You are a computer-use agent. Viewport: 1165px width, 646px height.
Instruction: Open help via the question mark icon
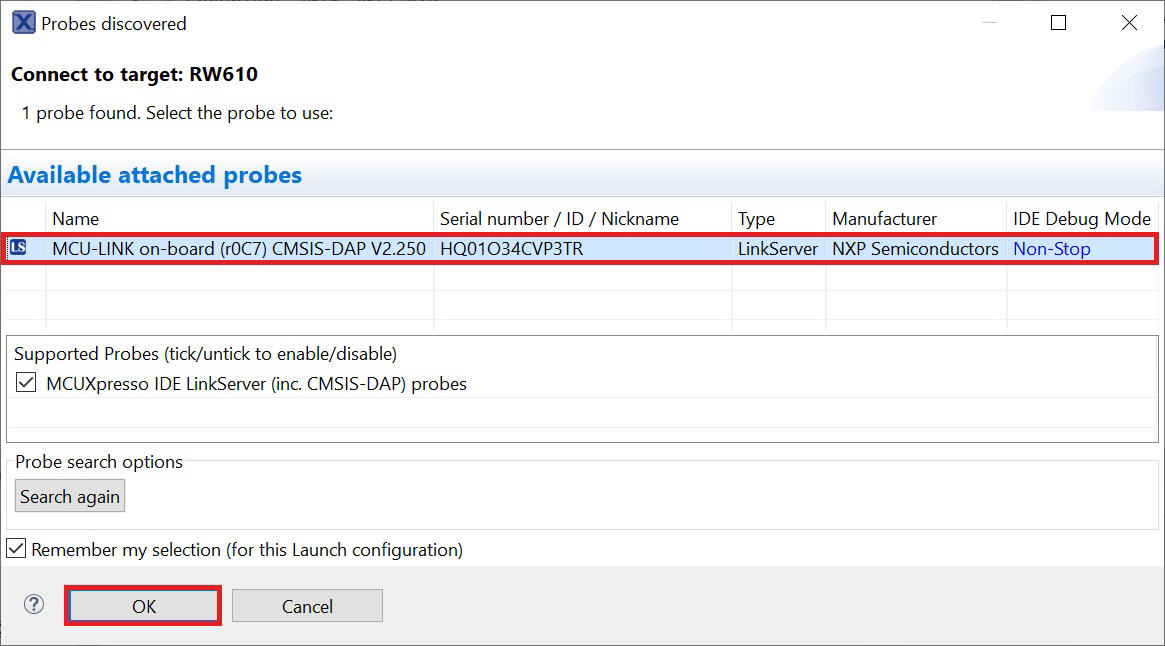[34, 604]
